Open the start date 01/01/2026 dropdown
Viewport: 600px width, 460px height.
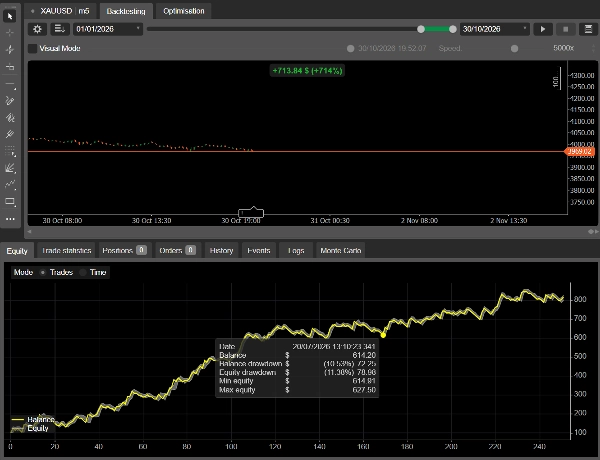point(108,29)
